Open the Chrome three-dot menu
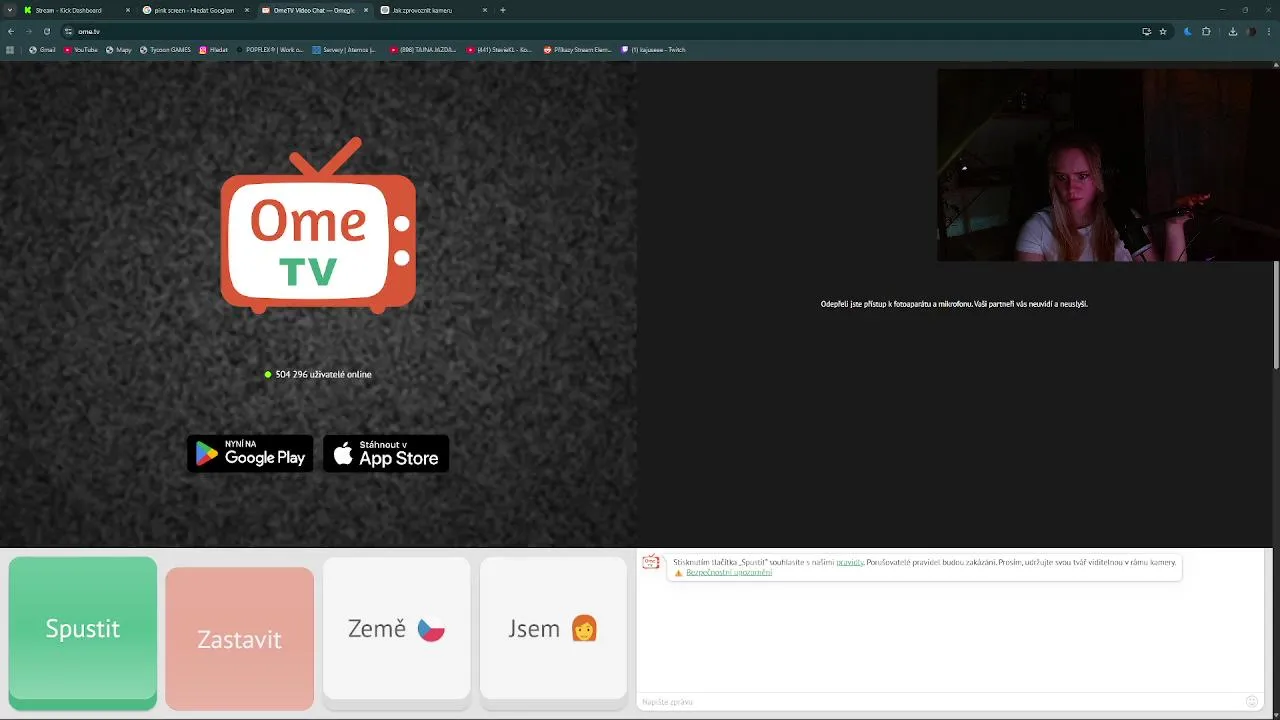Screen dimensions: 1280x720 tap(1270, 31)
